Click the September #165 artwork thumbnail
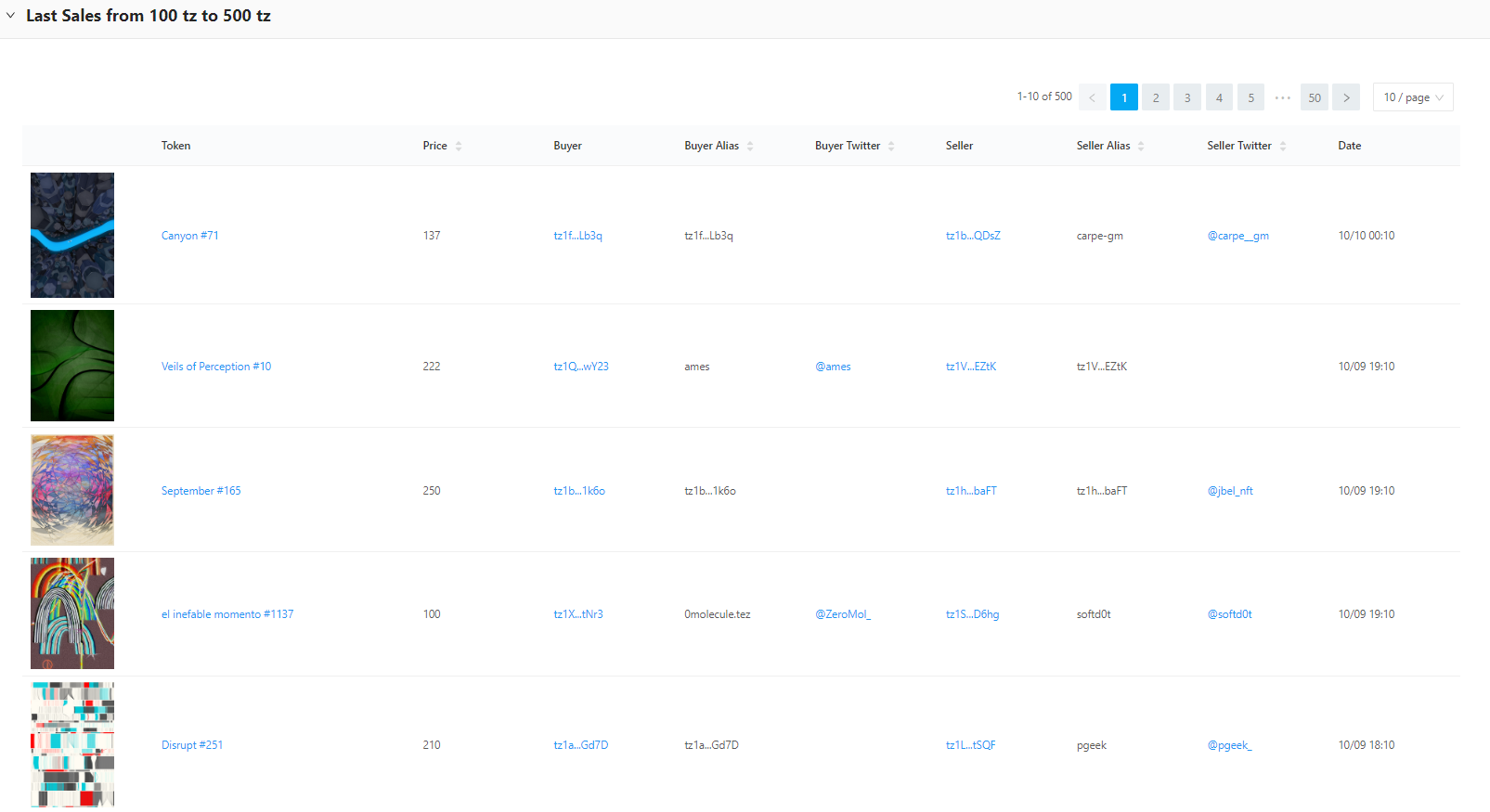The width and height of the screenshot is (1490, 812). [72, 490]
